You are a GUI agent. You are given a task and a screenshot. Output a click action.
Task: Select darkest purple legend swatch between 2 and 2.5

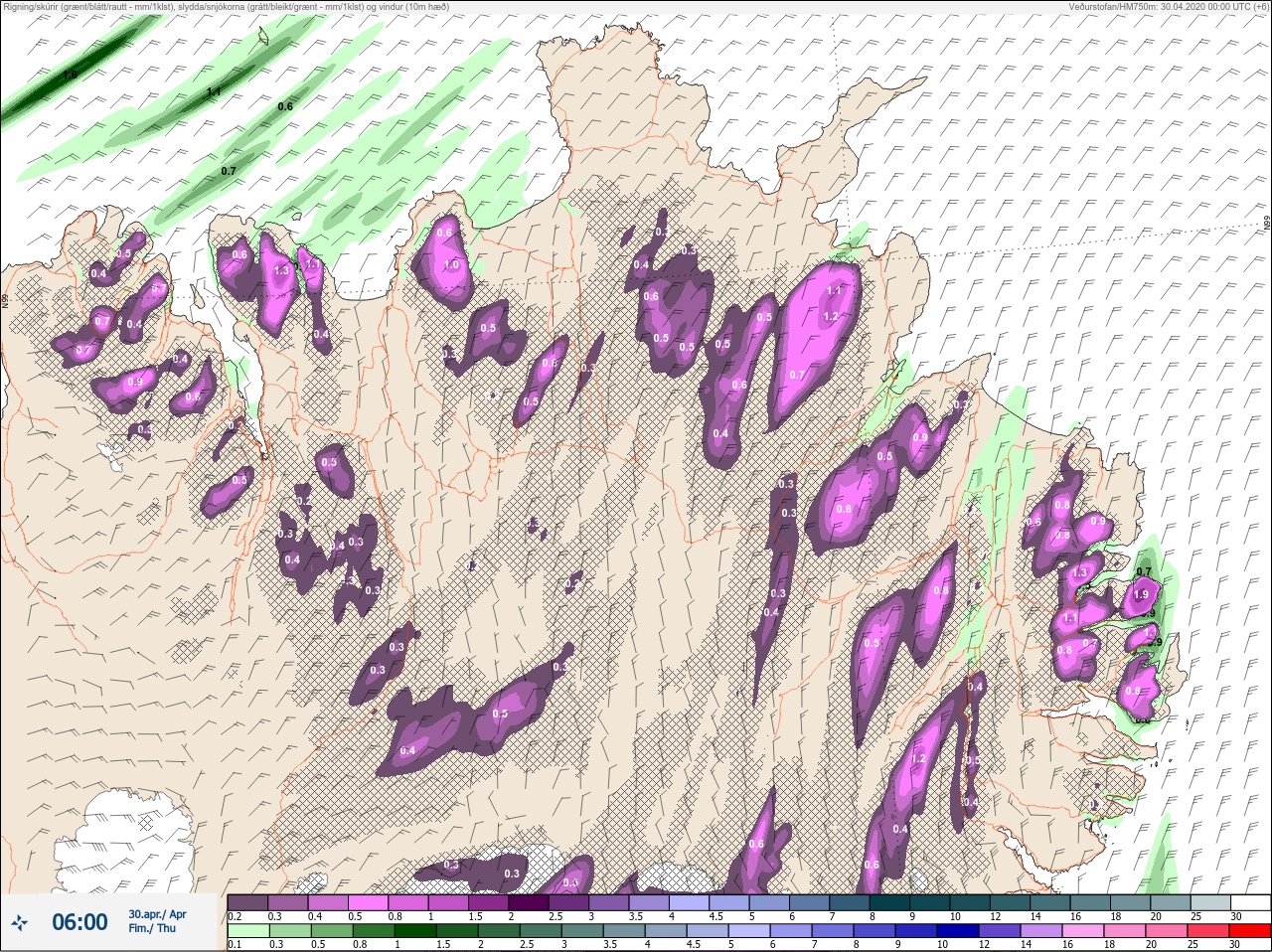pos(530,902)
